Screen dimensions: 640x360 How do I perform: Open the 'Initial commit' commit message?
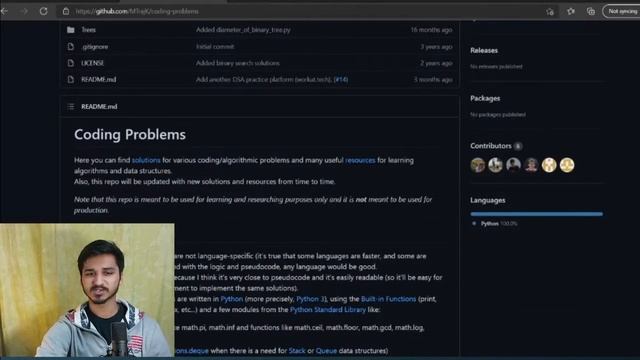[x=215, y=47]
